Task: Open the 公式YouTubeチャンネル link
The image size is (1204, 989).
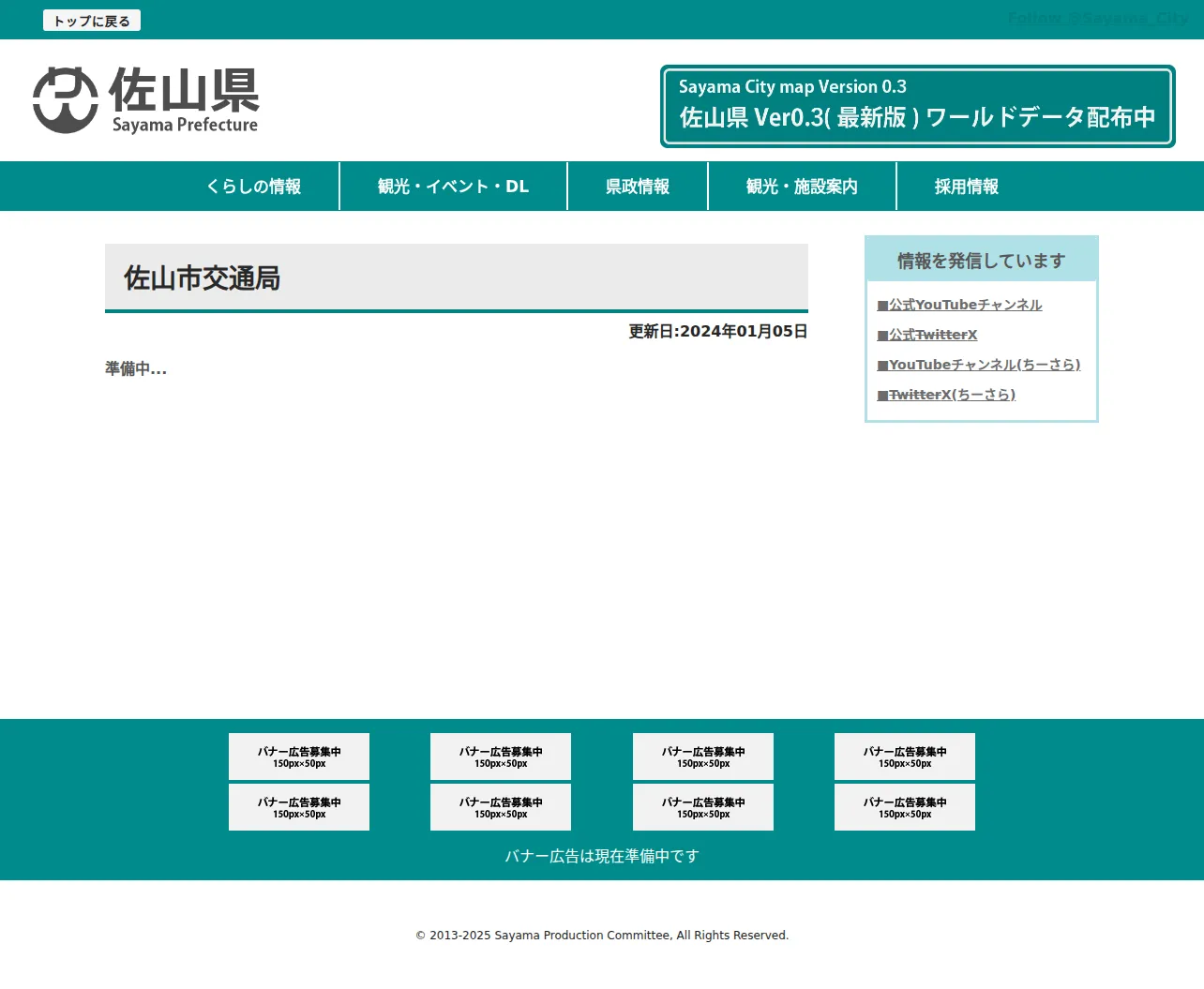Action: [x=960, y=305]
